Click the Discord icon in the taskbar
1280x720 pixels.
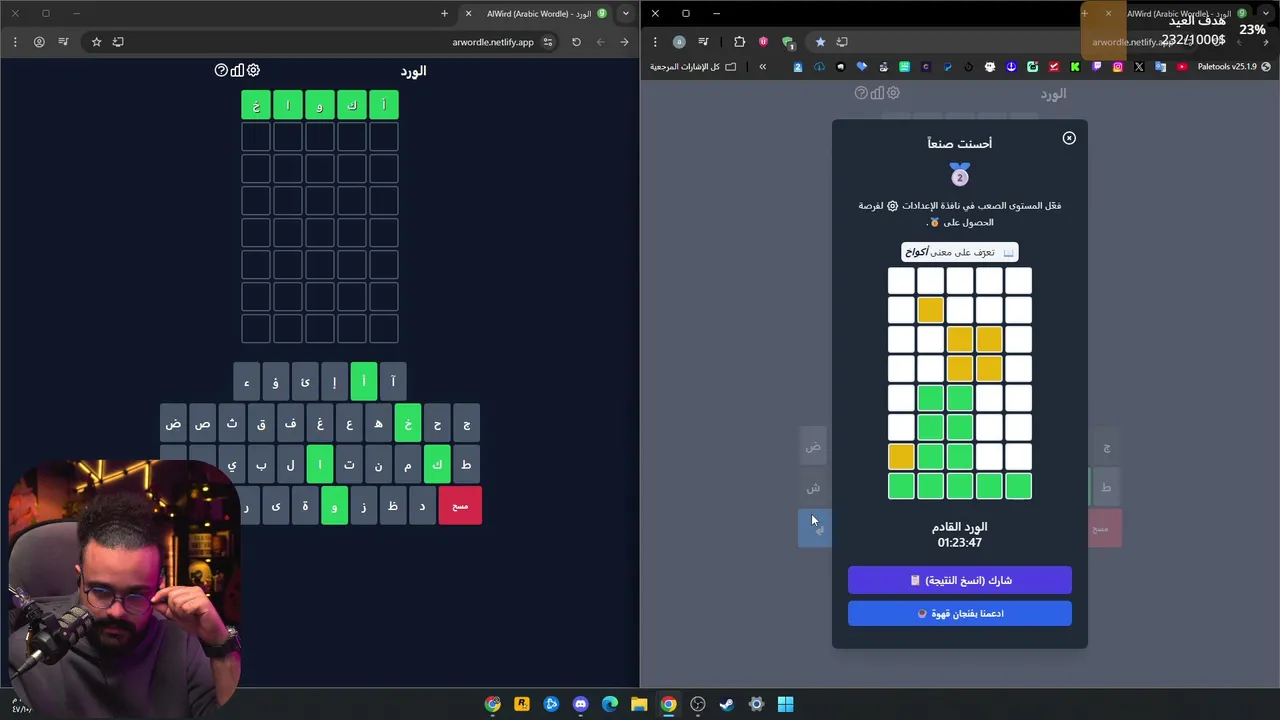580,704
